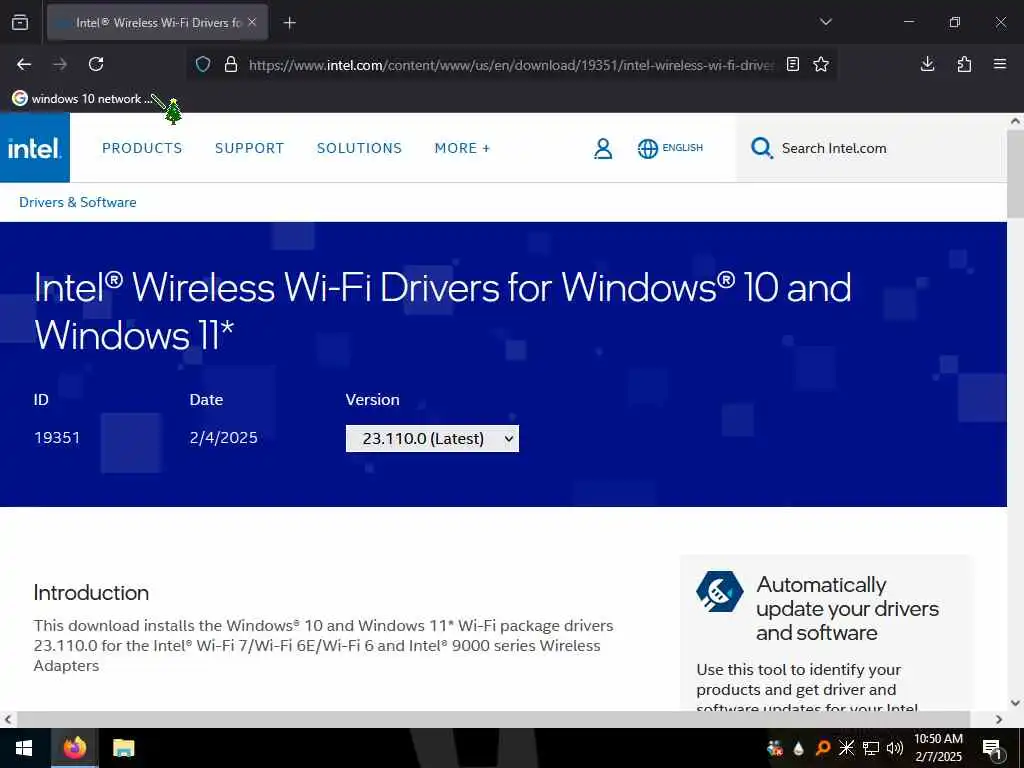Screen dimensions: 1024x768
Task: Click Automatically update your drivers heading
Action: (x=847, y=608)
